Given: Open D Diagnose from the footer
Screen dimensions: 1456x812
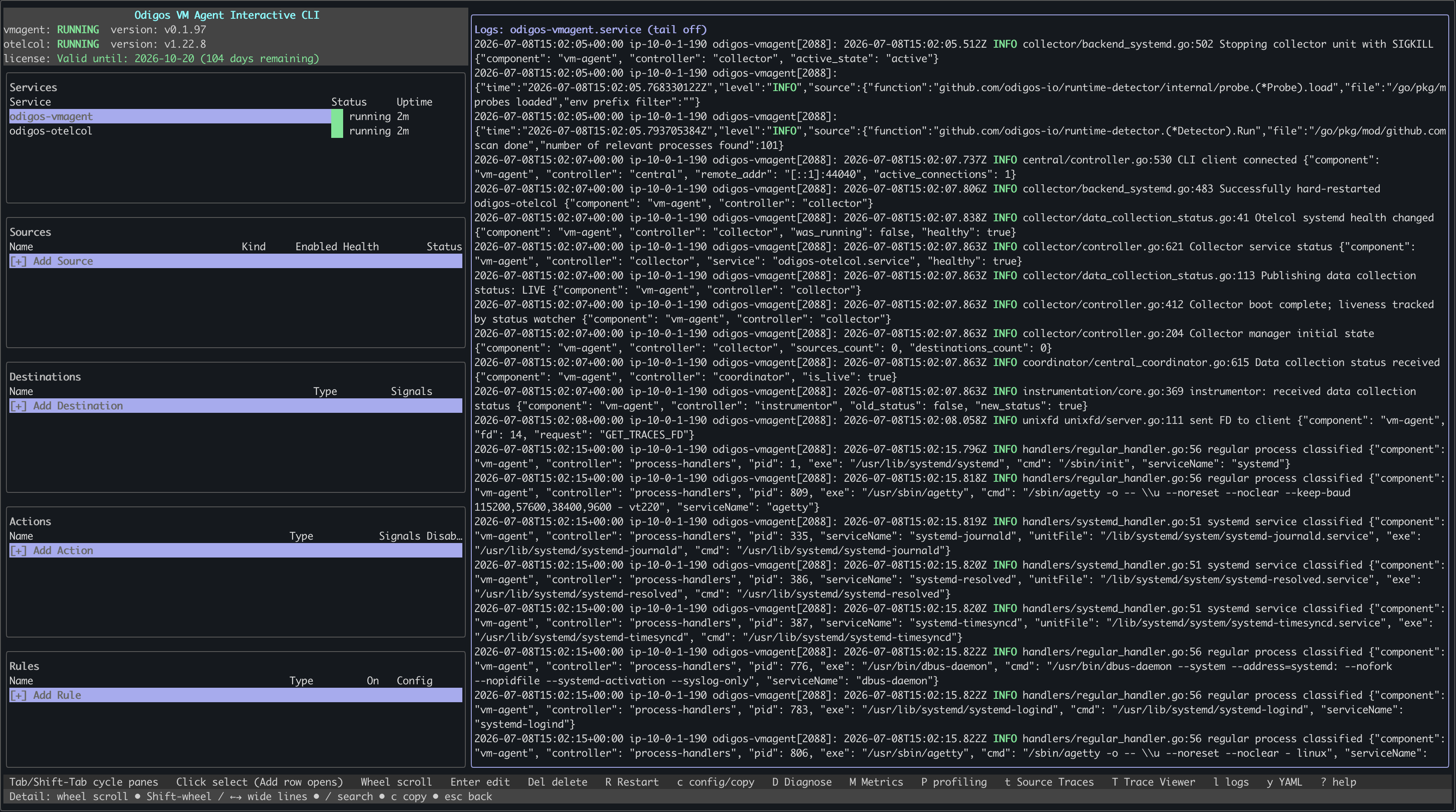Looking at the screenshot, I should pyautogui.click(x=802, y=782).
